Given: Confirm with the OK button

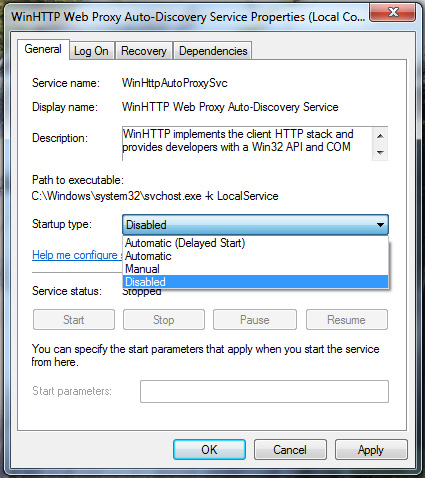Looking at the screenshot, I should tap(209, 450).
